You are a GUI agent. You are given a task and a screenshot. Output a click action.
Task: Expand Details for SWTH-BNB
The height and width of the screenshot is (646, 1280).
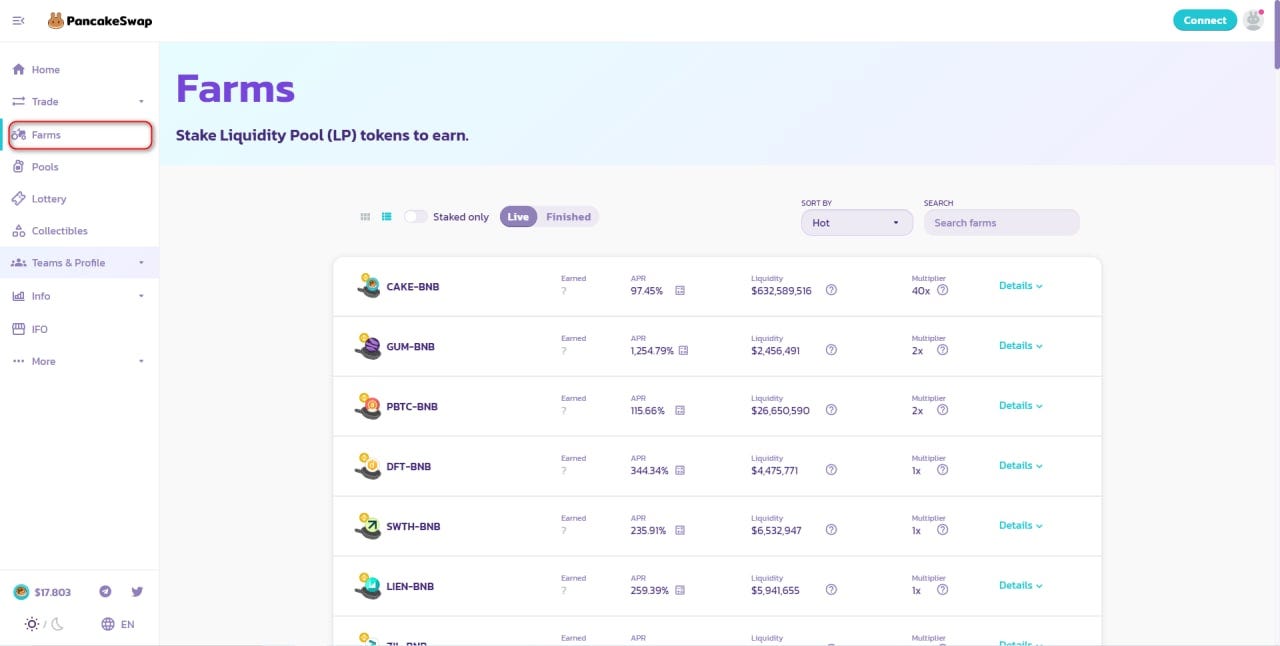tap(1021, 526)
